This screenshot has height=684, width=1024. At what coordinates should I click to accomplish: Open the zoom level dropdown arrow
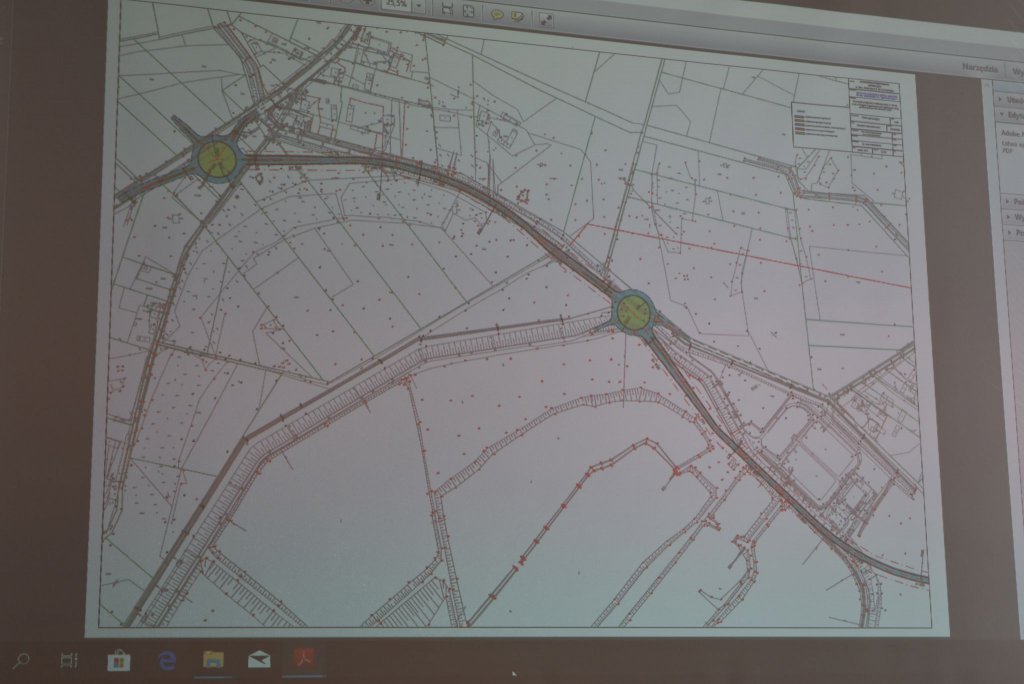pos(419,6)
